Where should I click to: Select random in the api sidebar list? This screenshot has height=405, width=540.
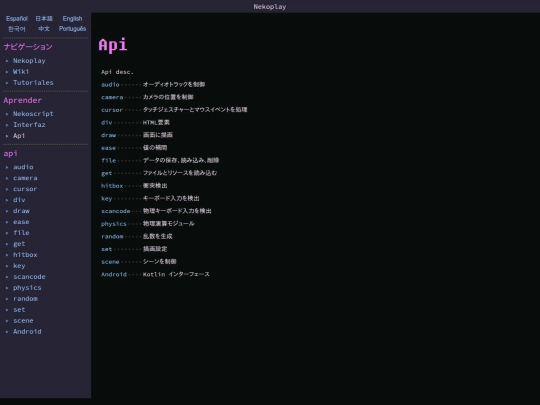(25, 299)
